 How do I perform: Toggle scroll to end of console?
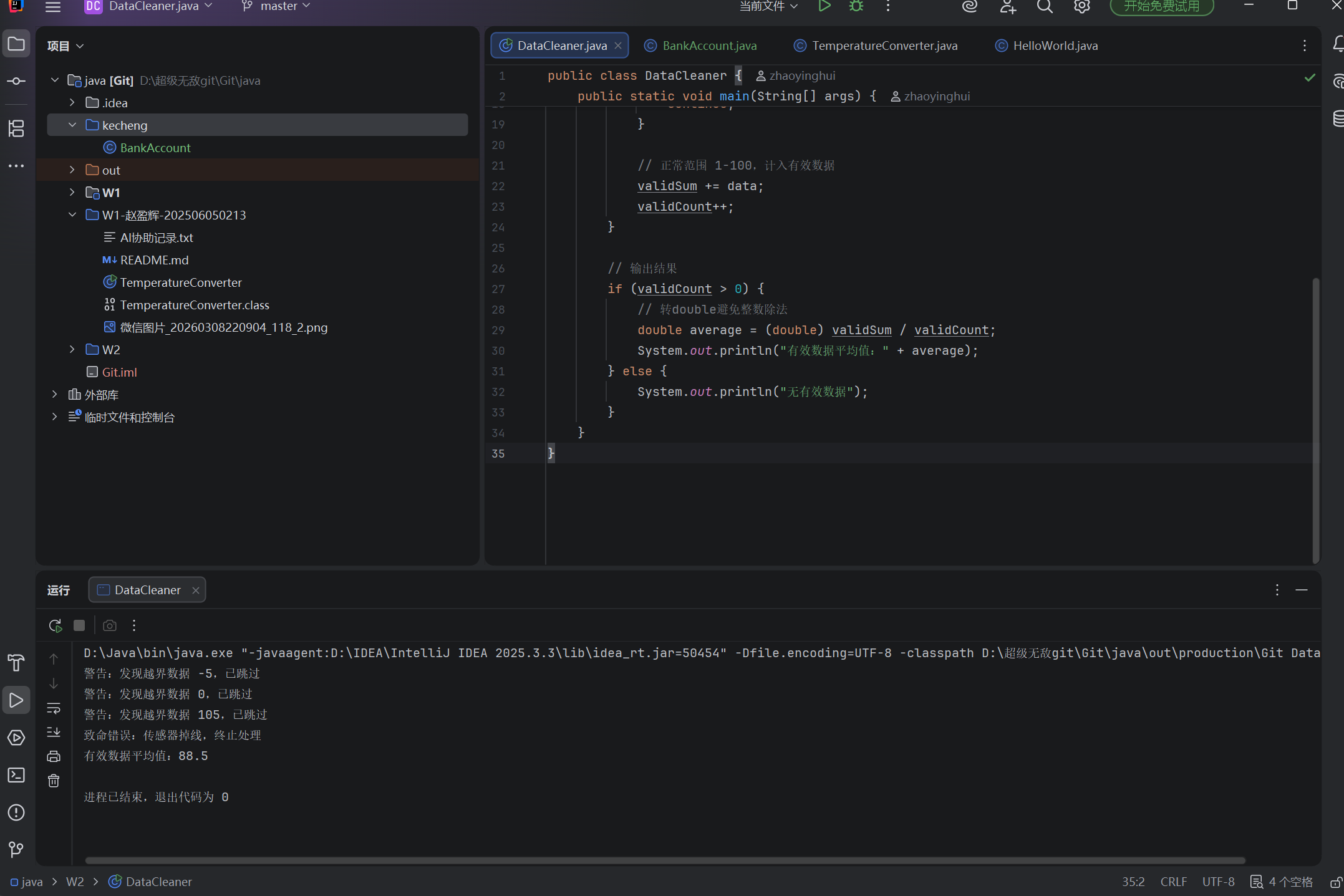click(x=54, y=732)
